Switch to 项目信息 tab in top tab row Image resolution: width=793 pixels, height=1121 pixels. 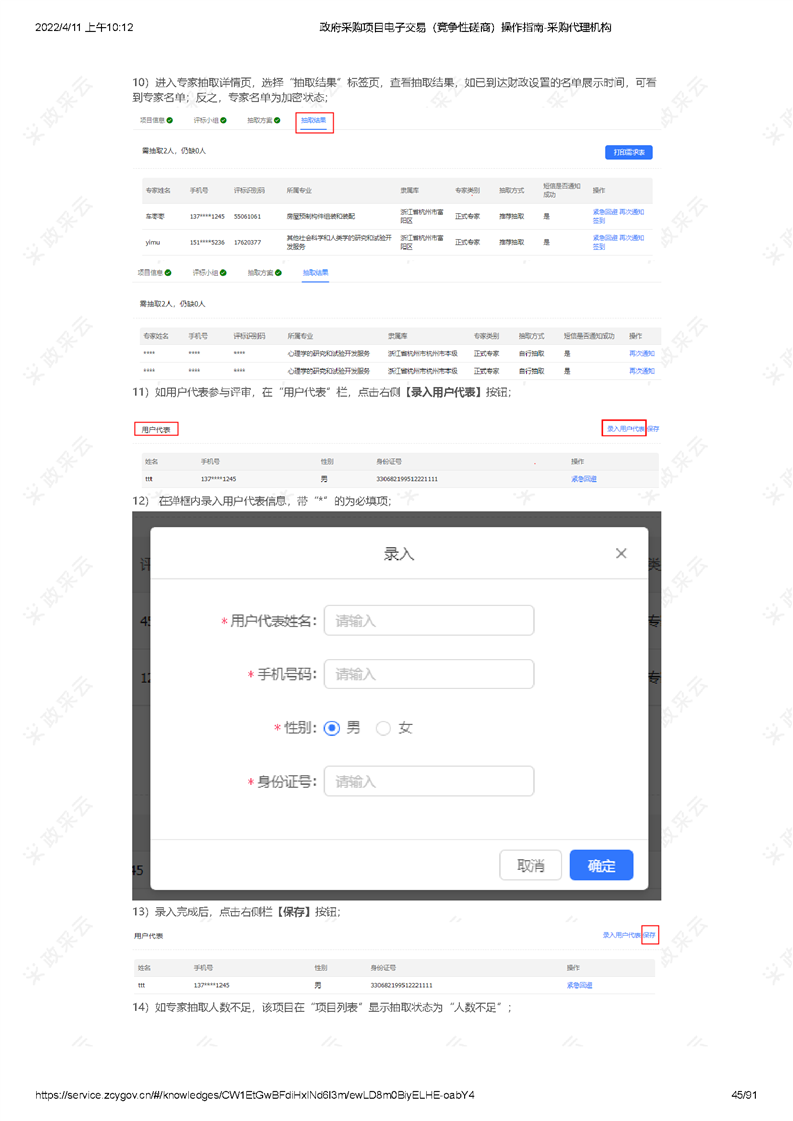pos(152,120)
